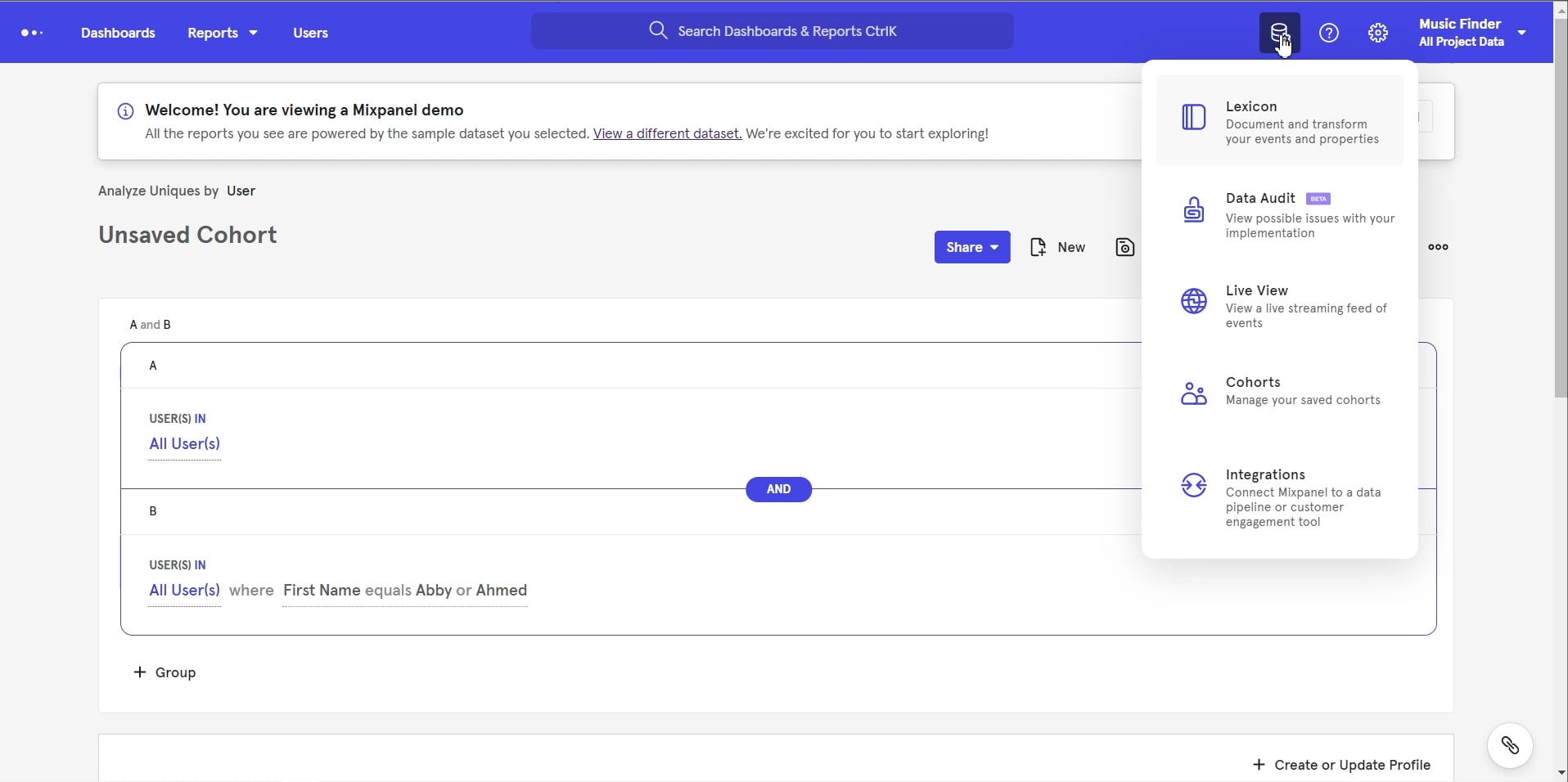Click the camera icon beside New
Screen dimensions: 1568x782
click(x=1124, y=246)
